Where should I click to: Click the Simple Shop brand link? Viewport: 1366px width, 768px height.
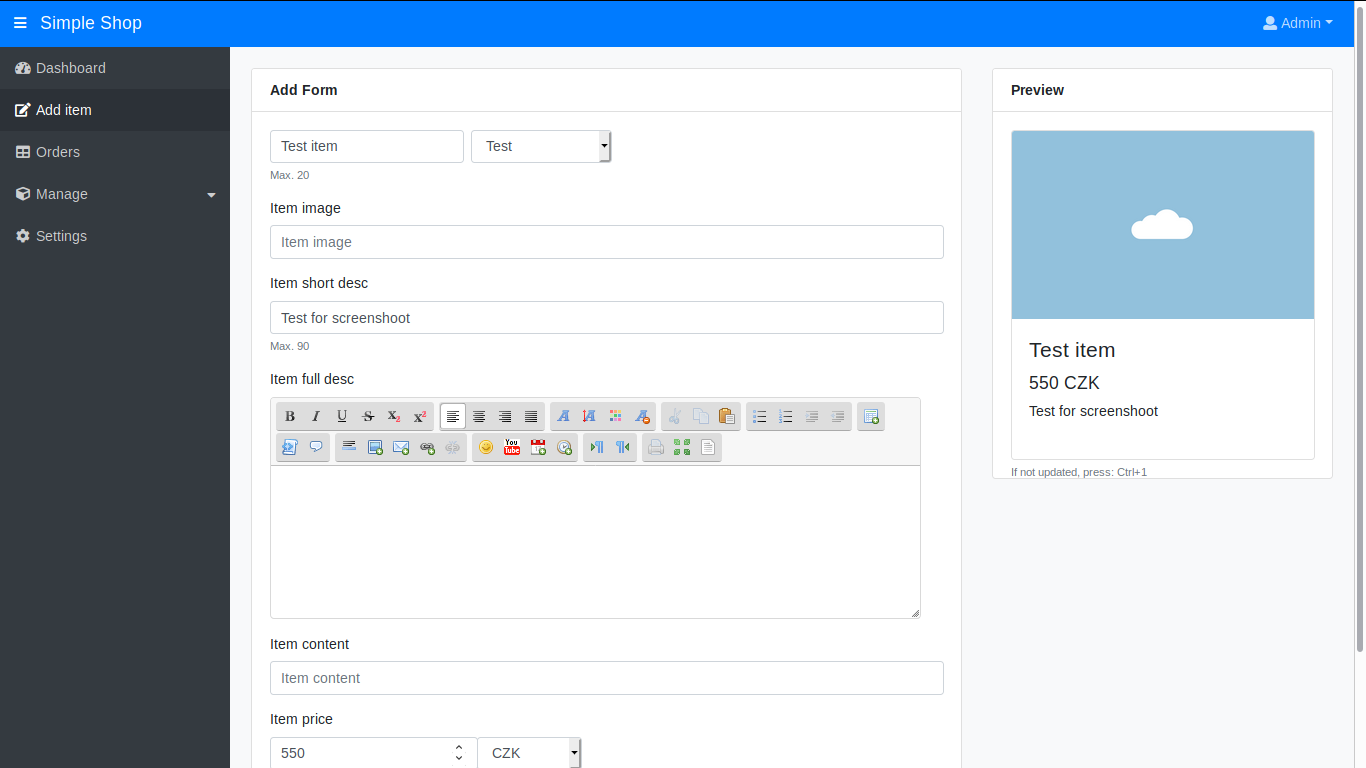[91, 23]
